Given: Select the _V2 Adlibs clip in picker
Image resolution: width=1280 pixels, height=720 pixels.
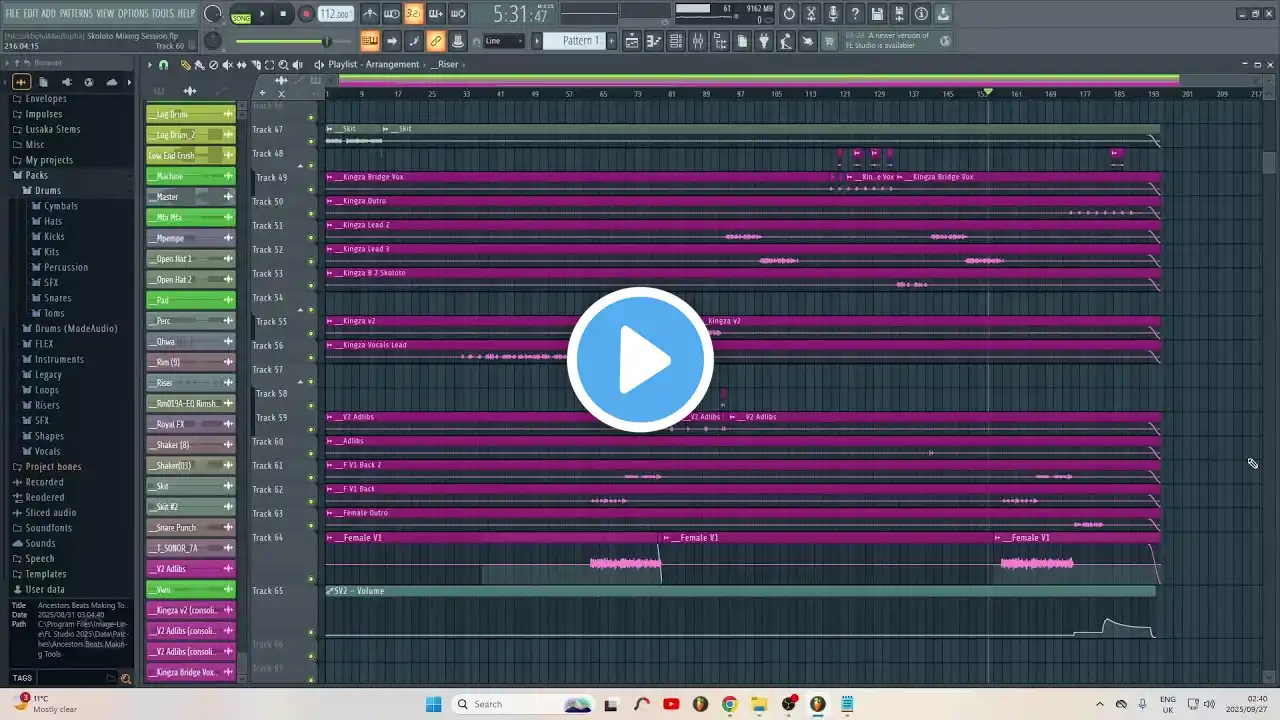Looking at the screenshot, I should [x=191, y=569].
